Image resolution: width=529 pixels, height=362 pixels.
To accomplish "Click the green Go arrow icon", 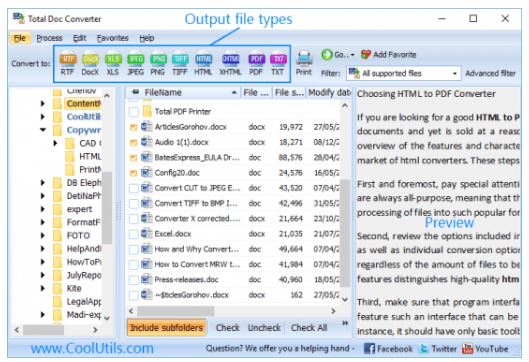I will [327, 55].
